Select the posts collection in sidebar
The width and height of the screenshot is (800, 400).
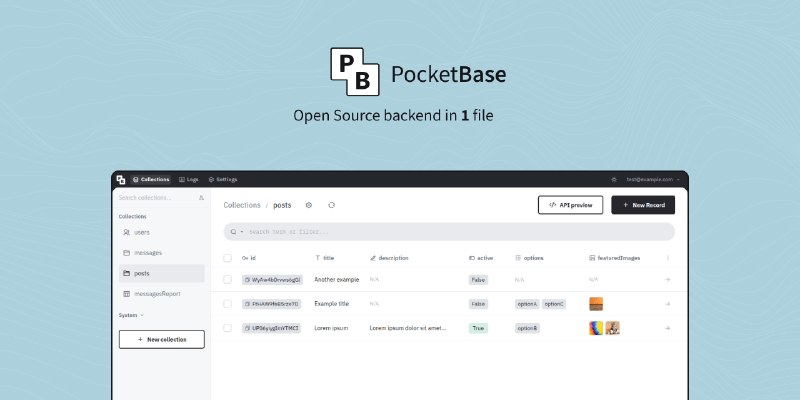pyautogui.click(x=162, y=273)
